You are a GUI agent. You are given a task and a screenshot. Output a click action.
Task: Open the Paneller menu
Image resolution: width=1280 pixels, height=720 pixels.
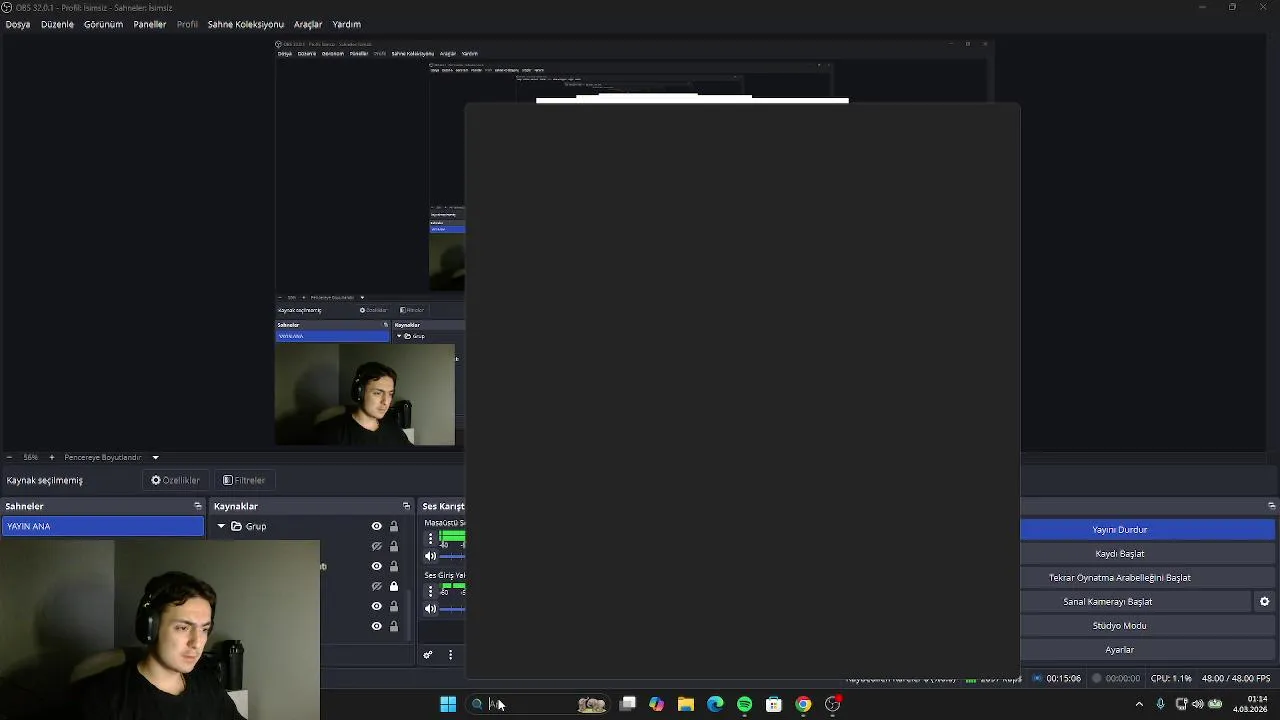(x=150, y=24)
